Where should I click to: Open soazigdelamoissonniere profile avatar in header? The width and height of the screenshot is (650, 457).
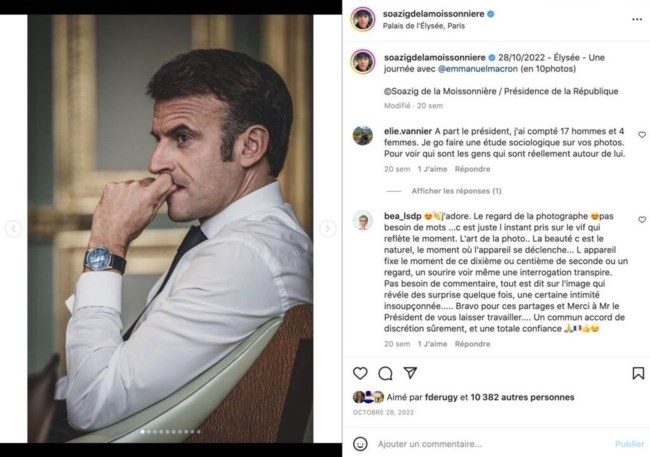362,19
